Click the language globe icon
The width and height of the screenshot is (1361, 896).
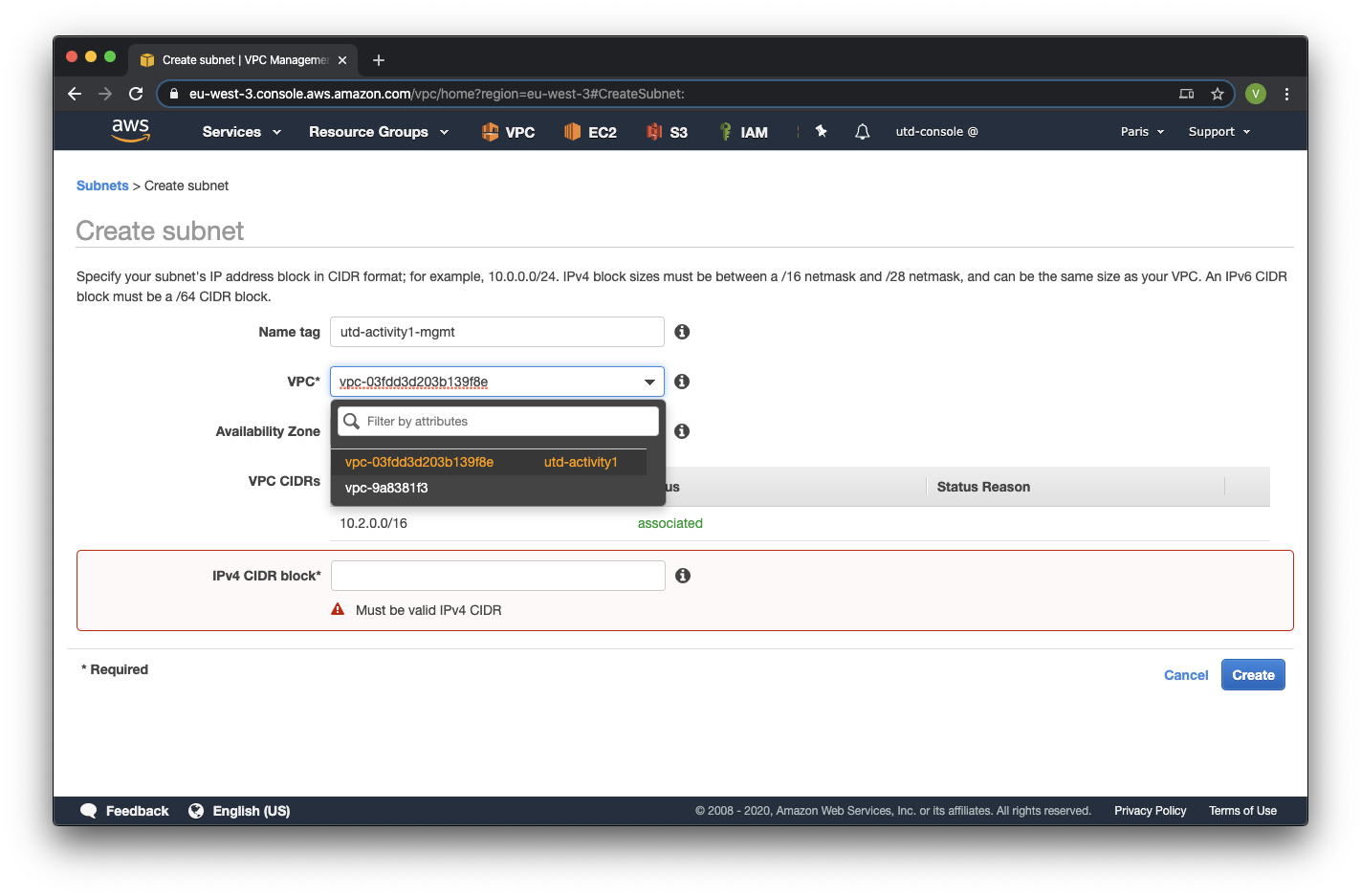(x=196, y=811)
